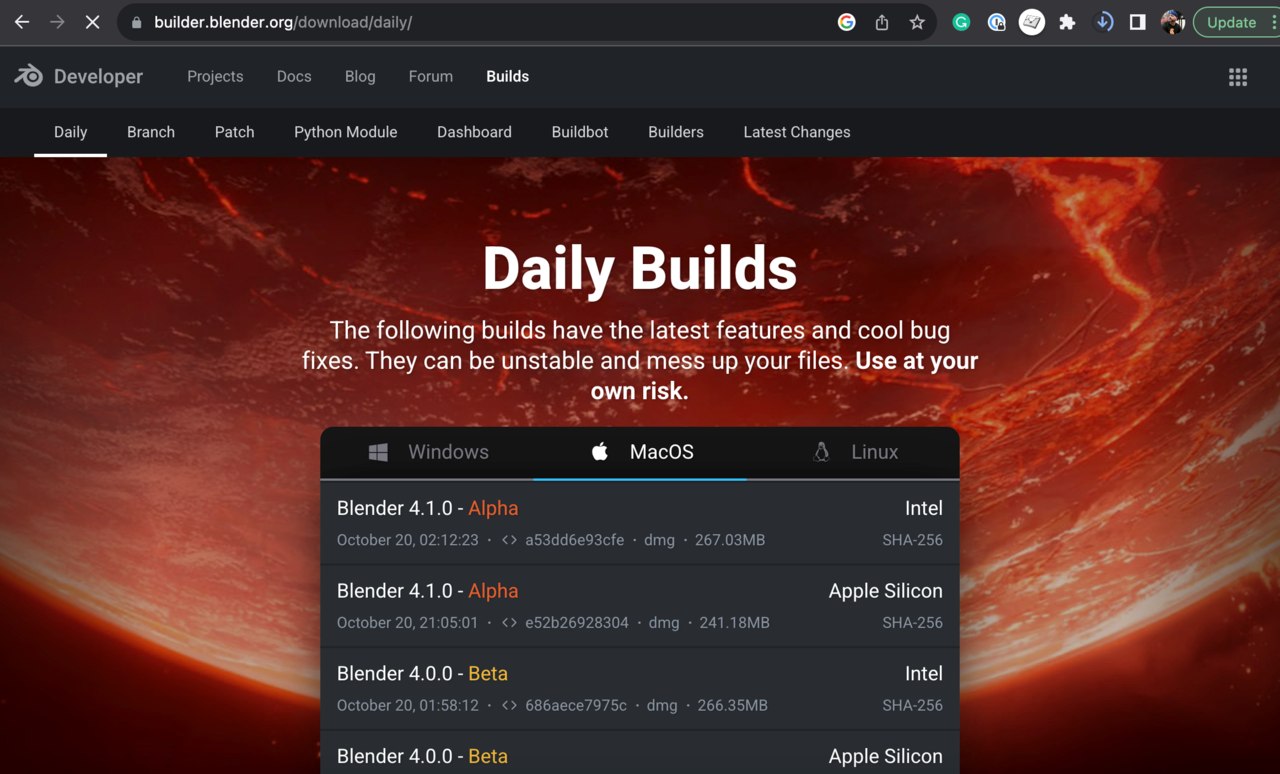
Task: Download Blender 4.1.0 Alpha Intel build
Action: pos(427,509)
